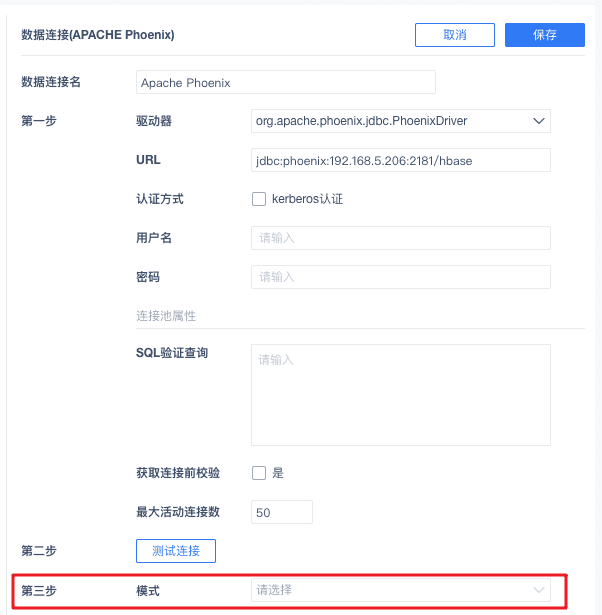The image size is (602, 615).
Task: Save the connection with 保存 button
Action: [544, 35]
